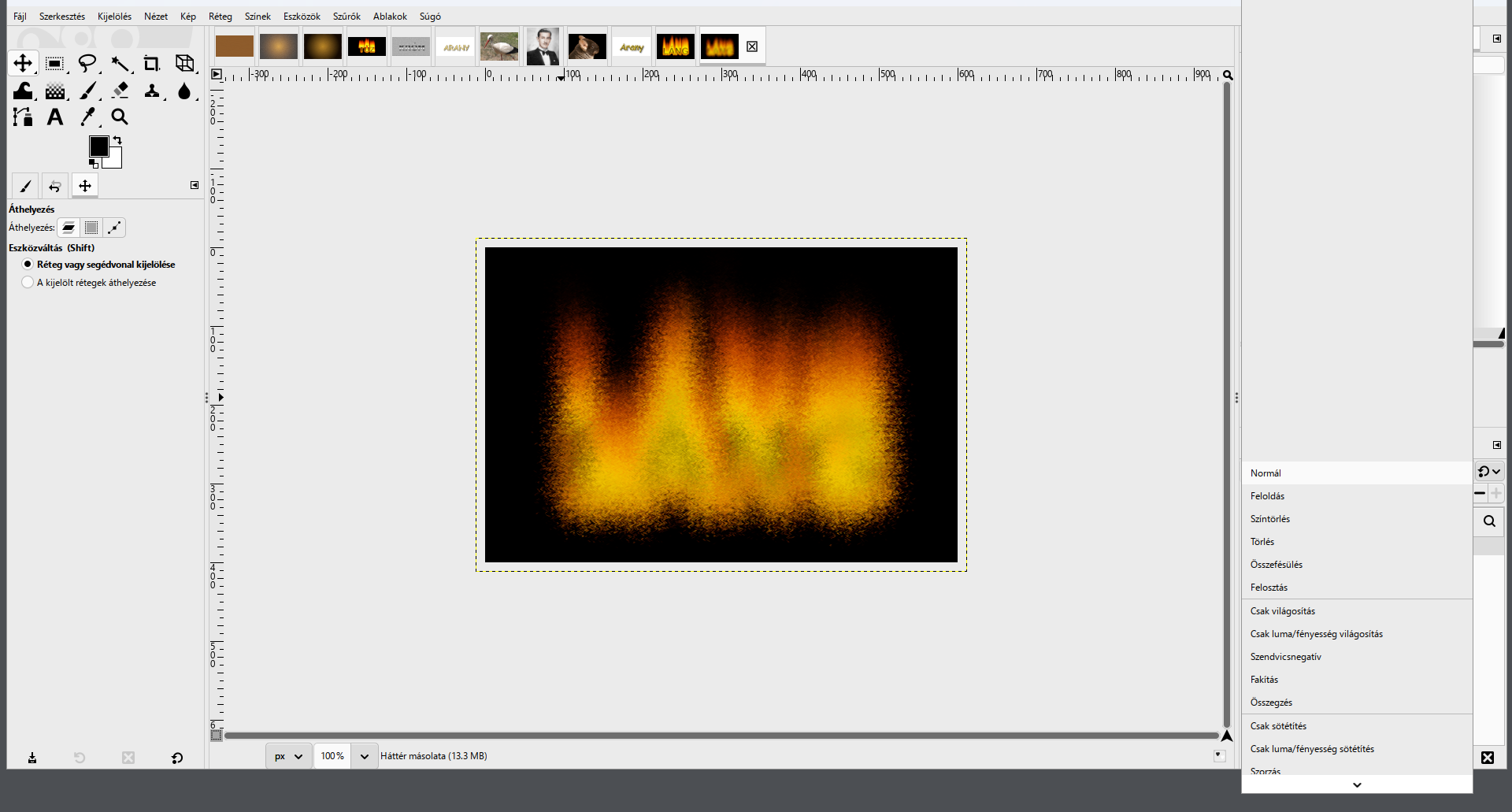Image resolution: width=1512 pixels, height=812 pixels.
Task: Set Áthelyezés mode to layer
Action: pos(69,228)
